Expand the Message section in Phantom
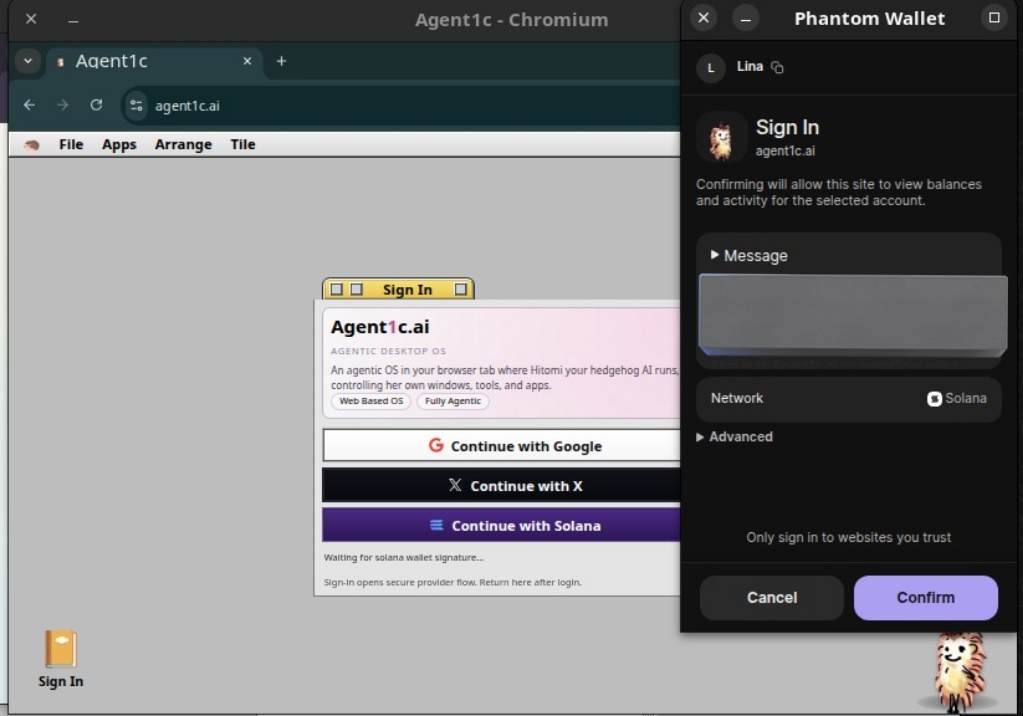 [749, 255]
